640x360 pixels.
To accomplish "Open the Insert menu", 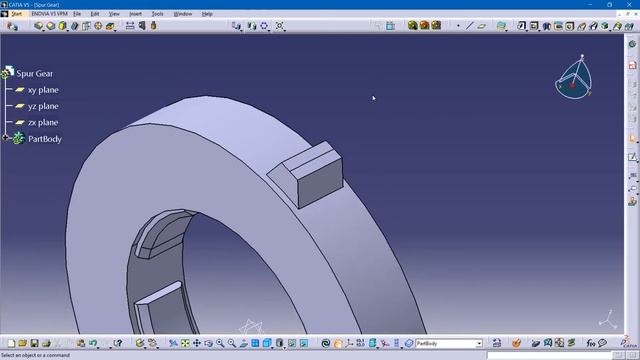I will point(135,14).
